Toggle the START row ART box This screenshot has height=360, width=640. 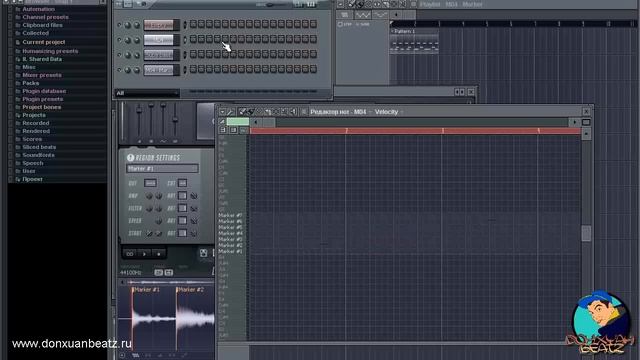coord(182,233)
